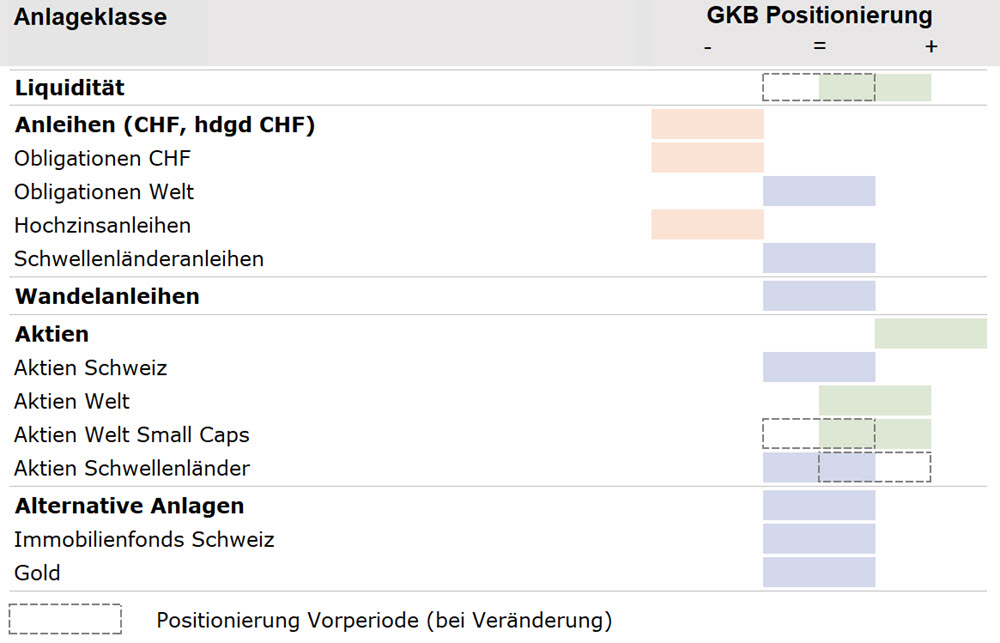This screenshot has height=643, width=1000.
Task: Click the blue bar for Immobilienfonds Schweiz
Action: [819, 539]
